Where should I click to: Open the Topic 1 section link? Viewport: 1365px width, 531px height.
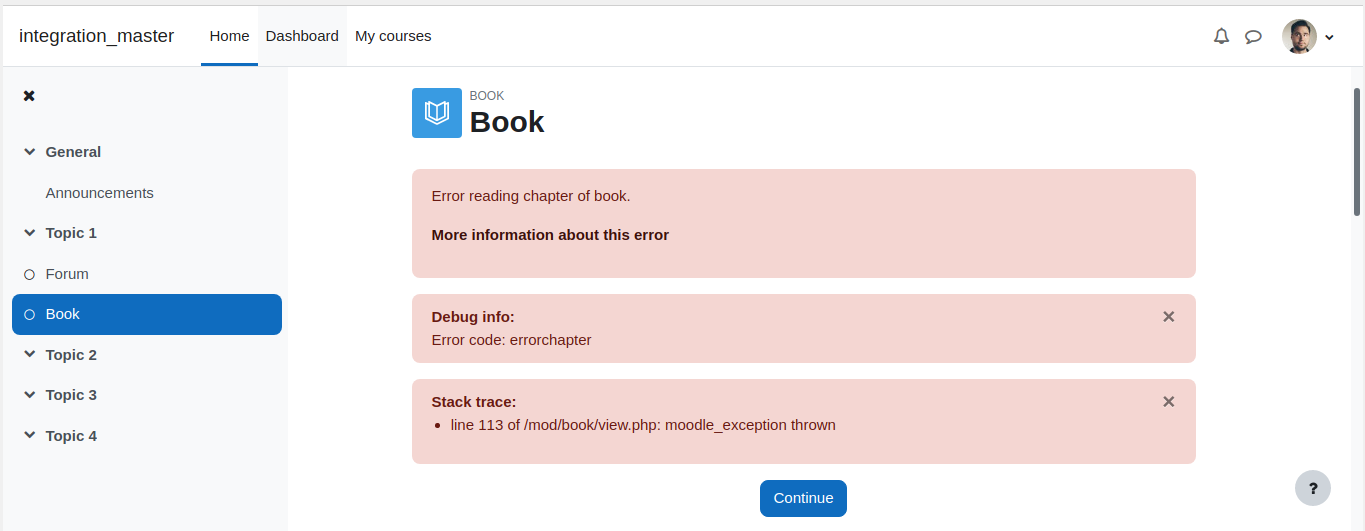click(71, 233)
